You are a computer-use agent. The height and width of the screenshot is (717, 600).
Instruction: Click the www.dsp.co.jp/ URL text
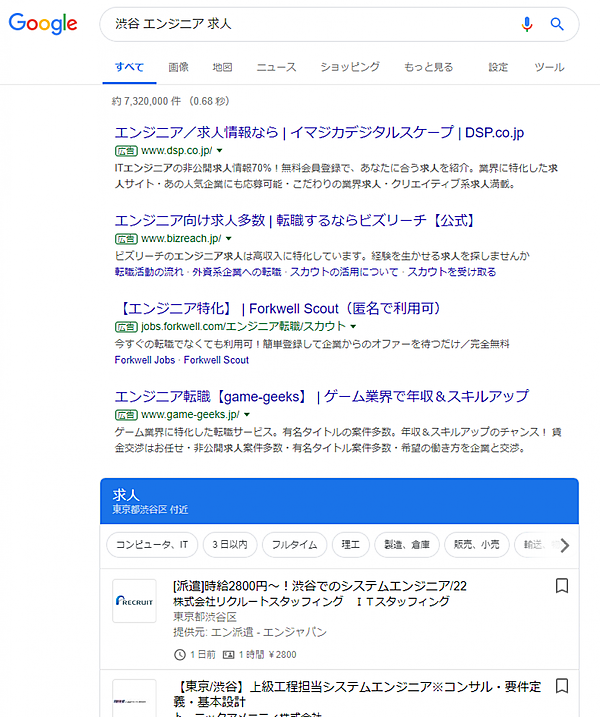tap(177, 150)
